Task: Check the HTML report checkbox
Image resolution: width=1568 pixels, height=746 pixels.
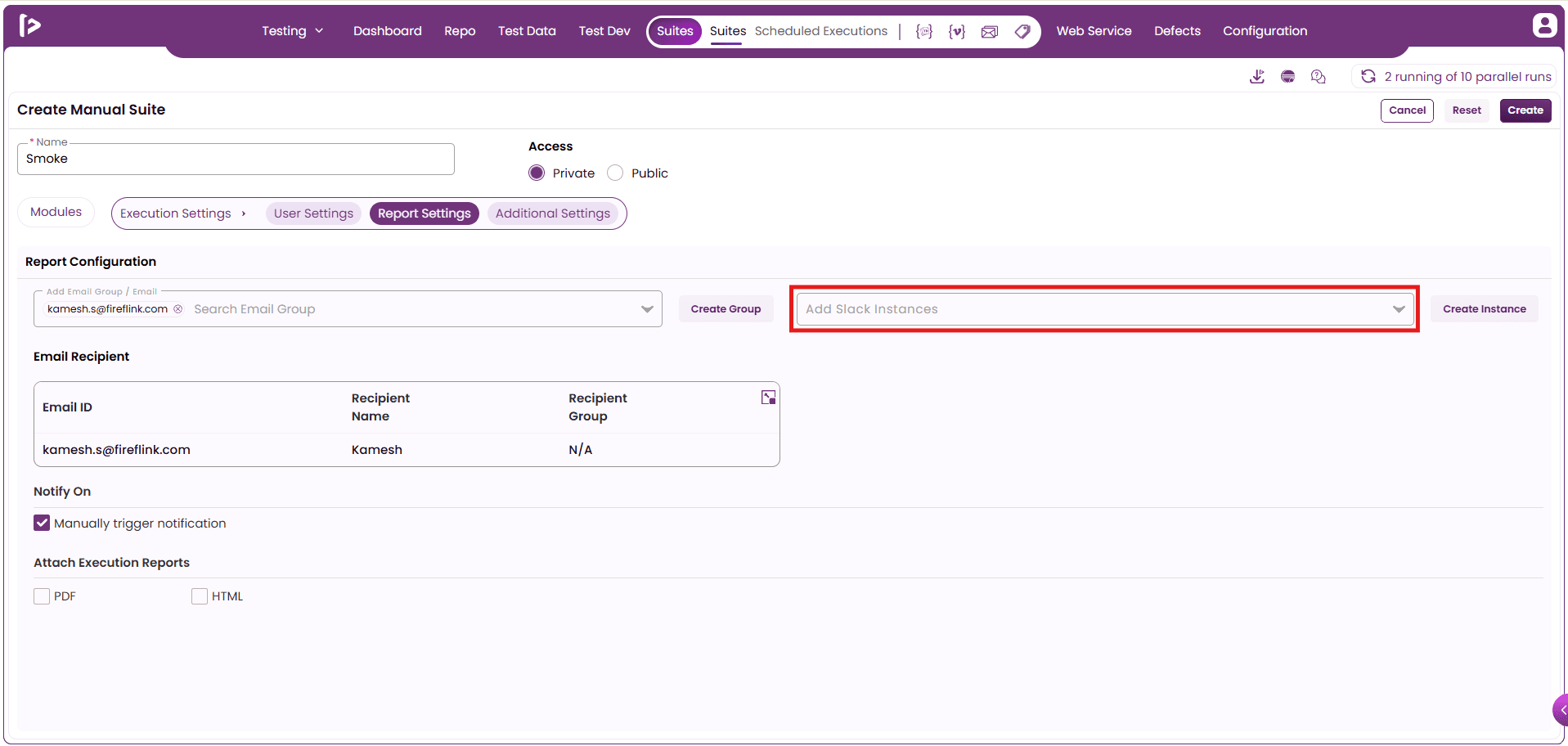Action: tap(200, 596)
